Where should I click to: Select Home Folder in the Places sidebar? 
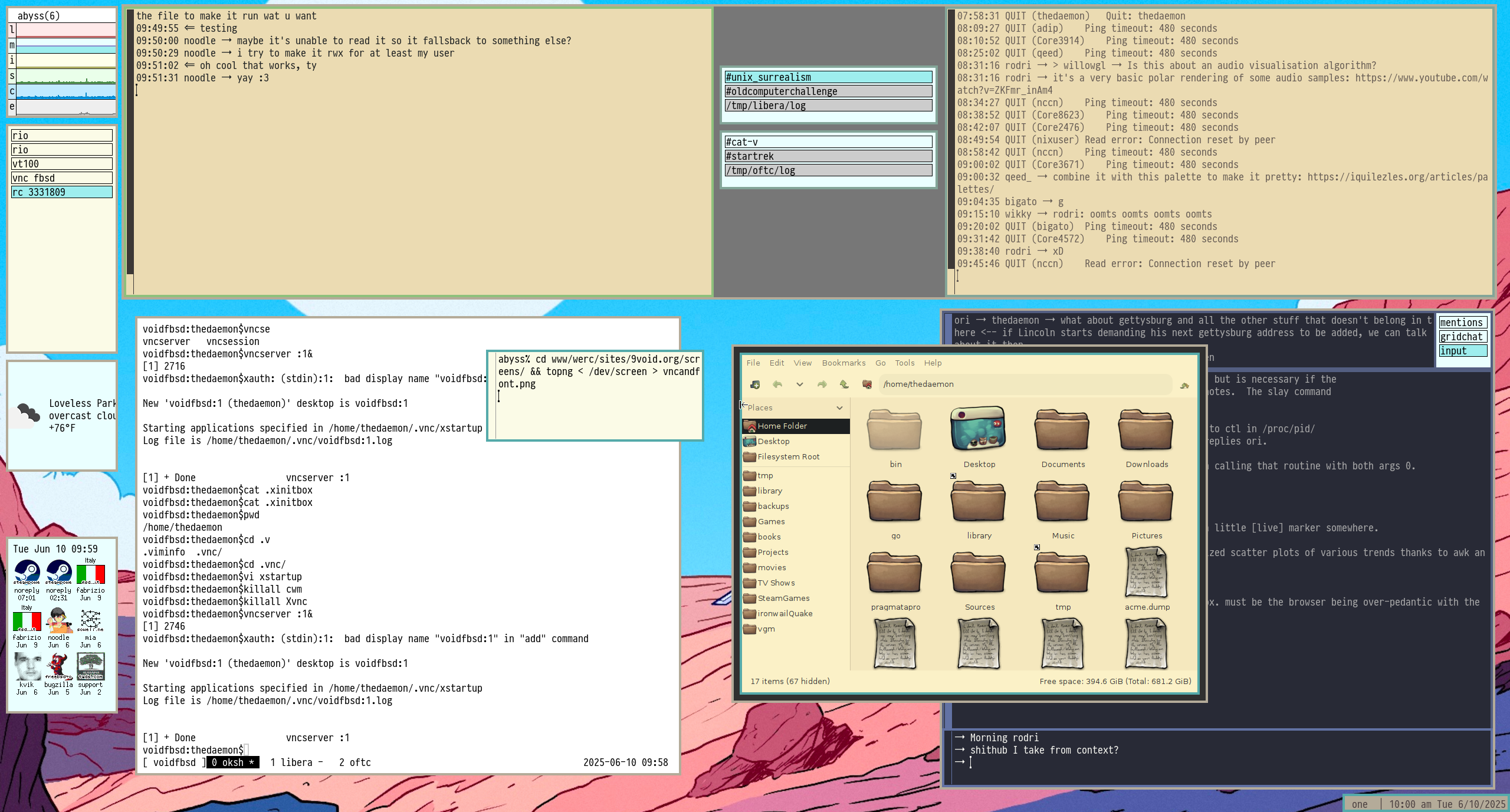point(796,426)
